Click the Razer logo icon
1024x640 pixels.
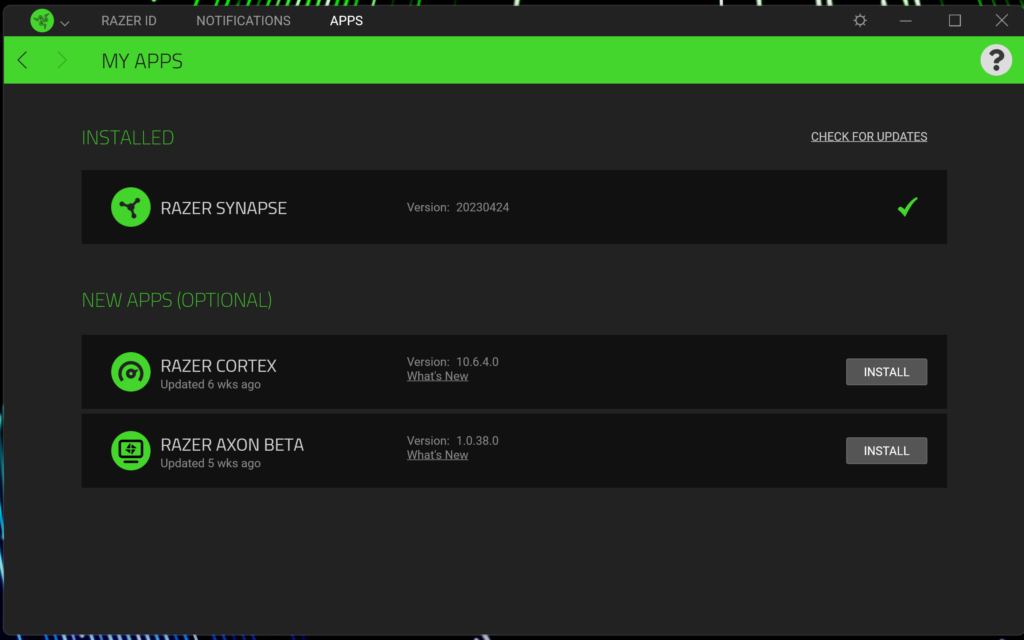[x=42, y=21]
